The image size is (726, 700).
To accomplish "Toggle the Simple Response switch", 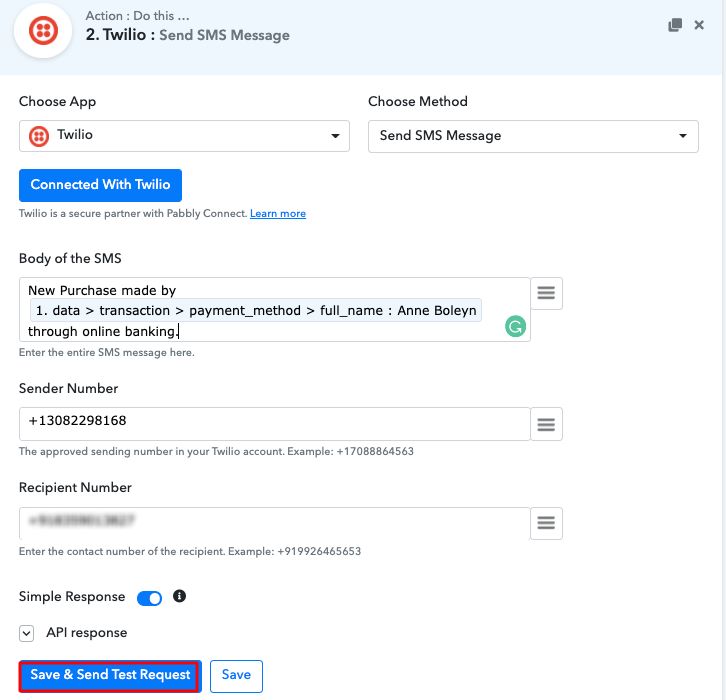I will click(150, 598).
